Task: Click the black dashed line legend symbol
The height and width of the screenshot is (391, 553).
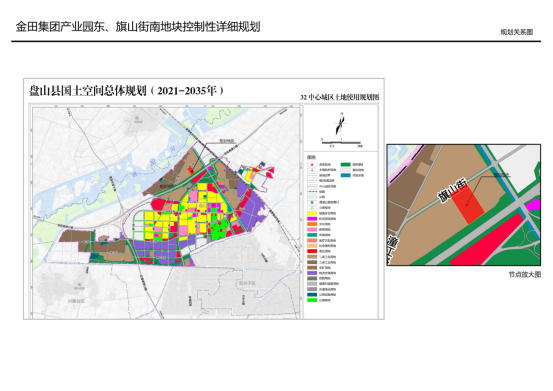Action: 312,192
